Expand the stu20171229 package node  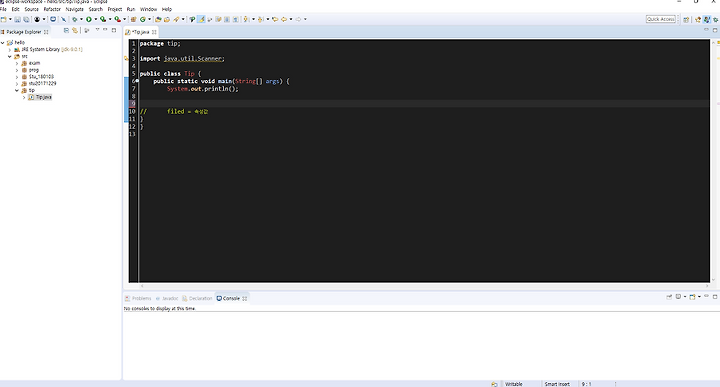(17, 84)
